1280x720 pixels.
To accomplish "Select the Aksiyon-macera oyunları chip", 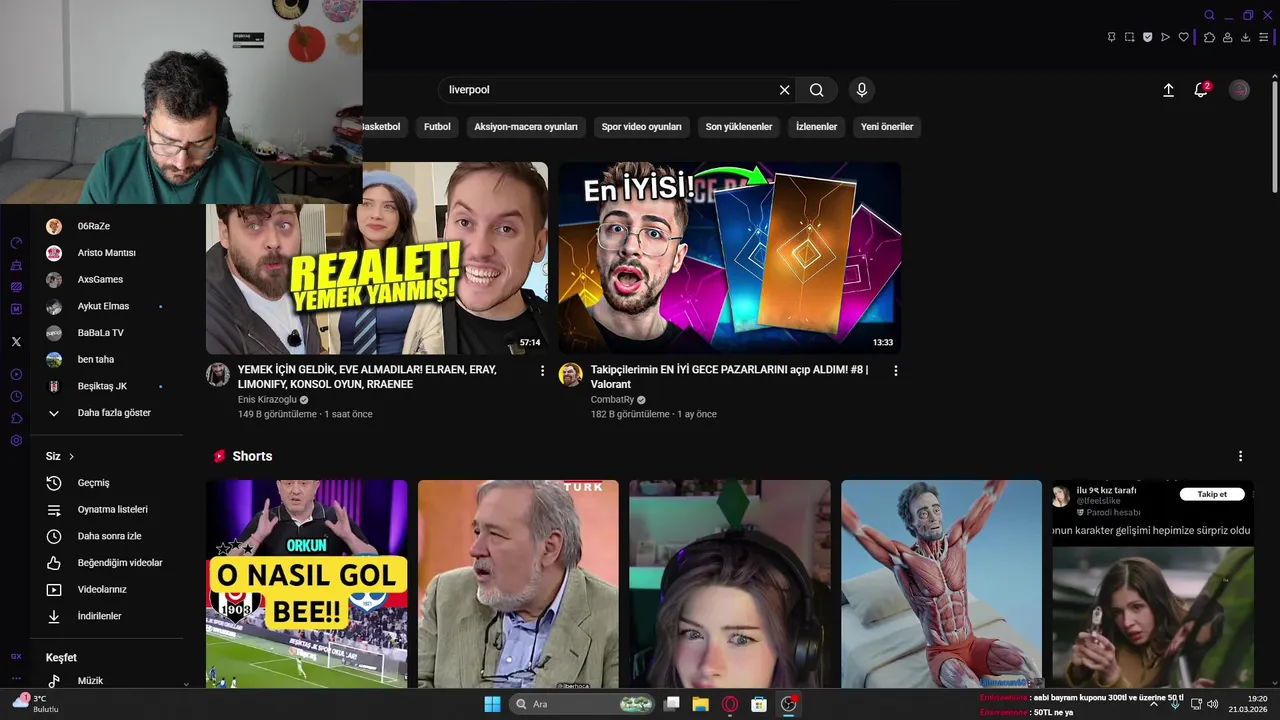I will pyautogui.click(x=526, y=127).
